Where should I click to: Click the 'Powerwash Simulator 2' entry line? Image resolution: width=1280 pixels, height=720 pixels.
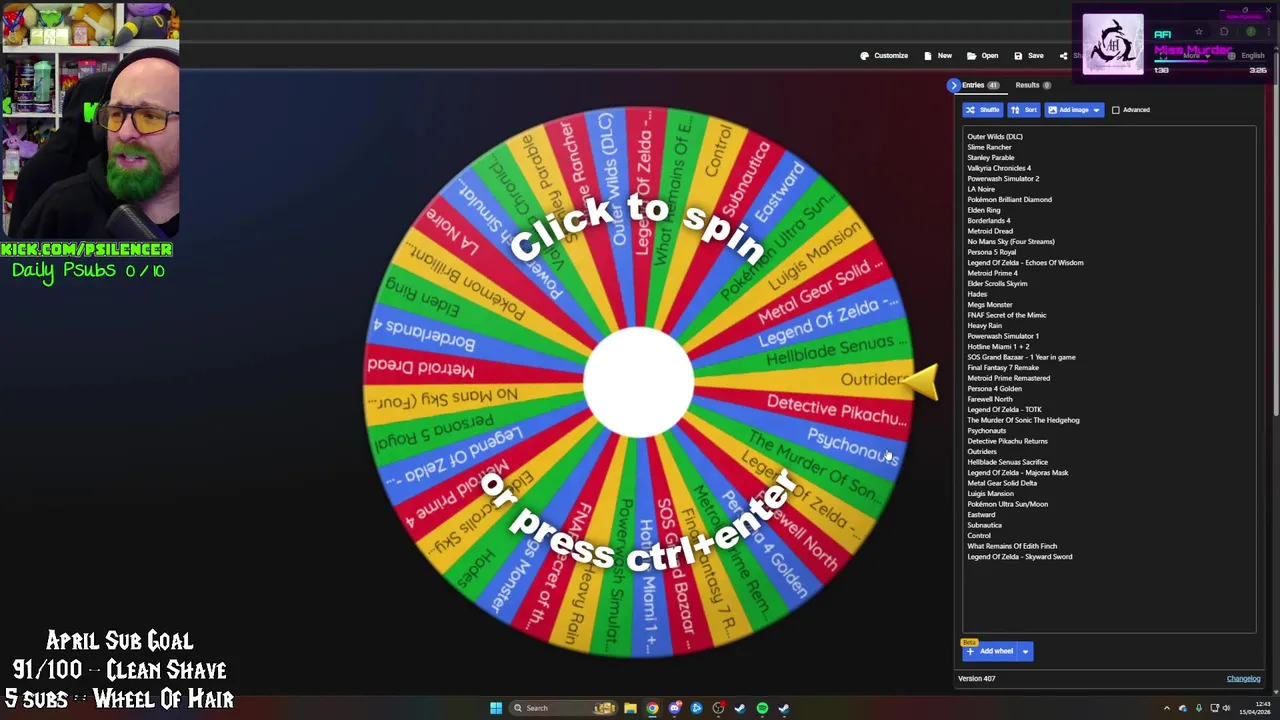click(x=1003, y=179)
